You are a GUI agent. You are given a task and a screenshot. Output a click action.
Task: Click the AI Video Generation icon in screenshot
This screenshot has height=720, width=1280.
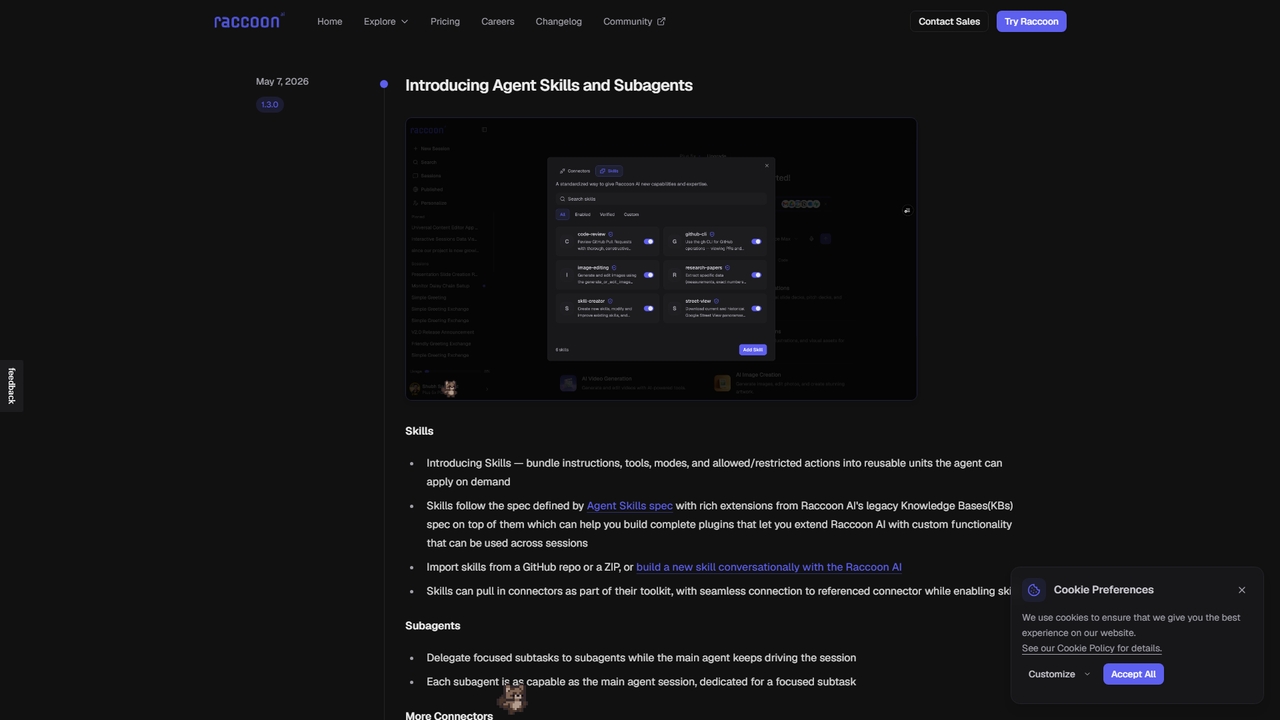pyautogui.click(x=568, y=383)
